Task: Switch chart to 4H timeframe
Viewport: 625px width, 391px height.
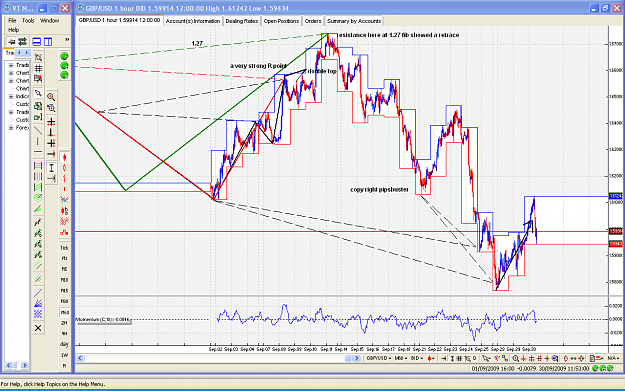Action: tap(64, 334)
